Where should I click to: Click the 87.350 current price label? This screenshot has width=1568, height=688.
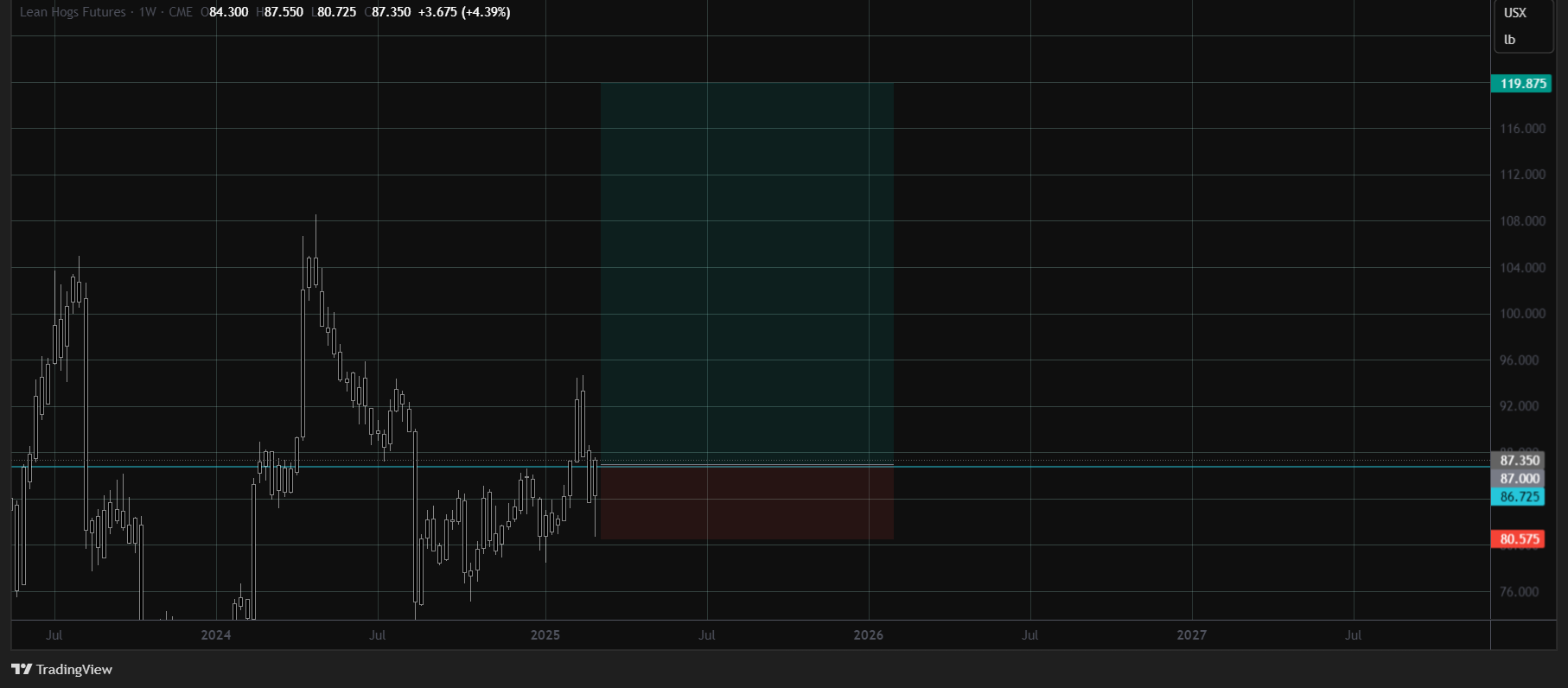click(x=1518, y=461)
